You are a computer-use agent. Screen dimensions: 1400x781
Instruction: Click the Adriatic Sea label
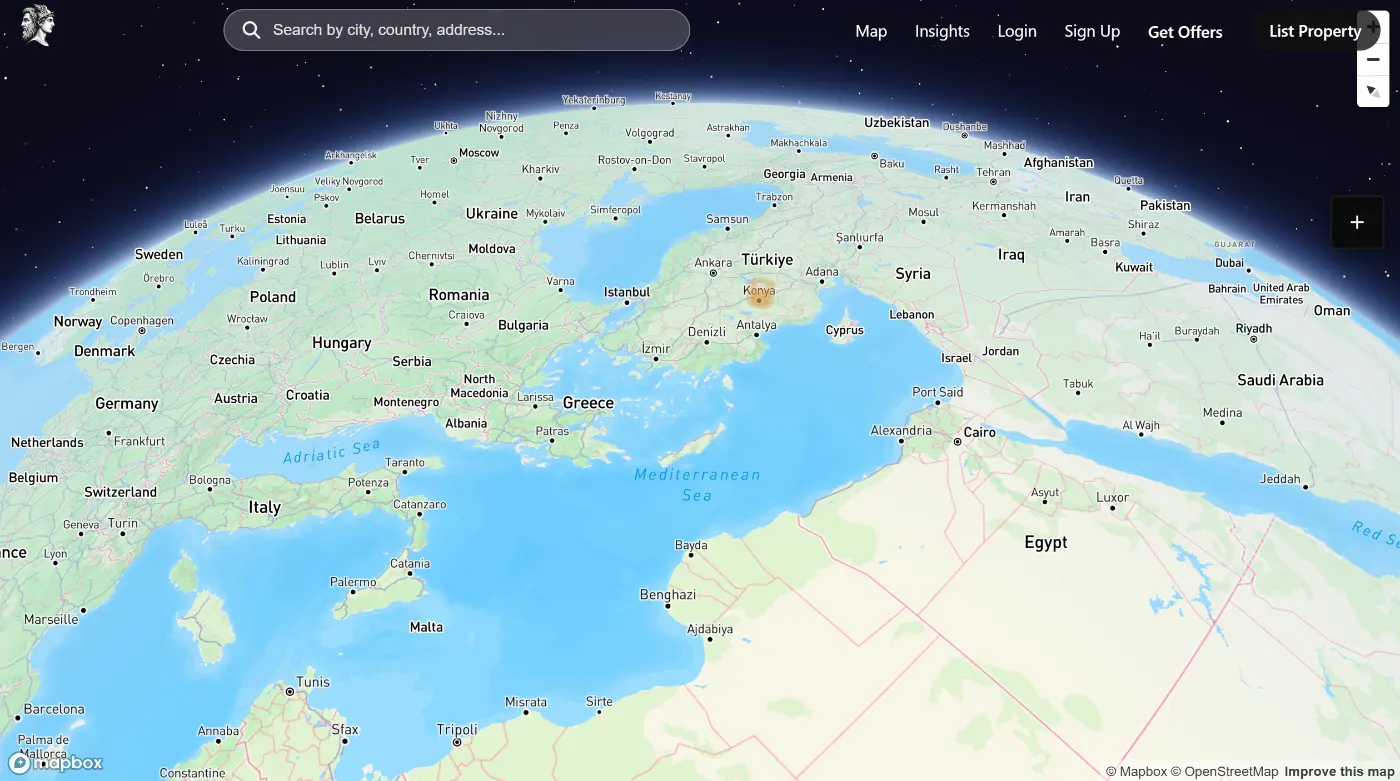coord(331,453)
